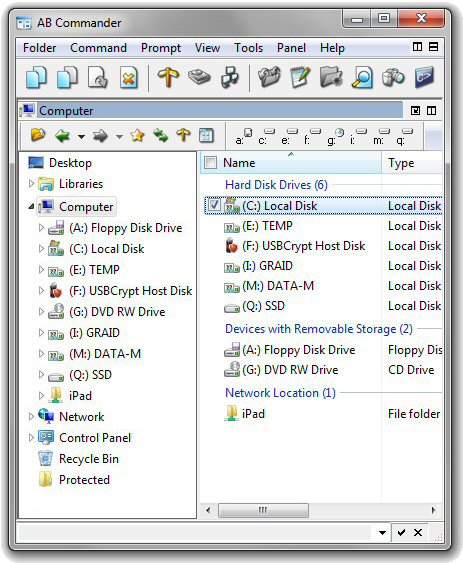Image resolution: width=463 pixels, height=563 pixels.
Task: Uncheck the (C:) Local Disk checkbox
Action: click(214, 205)
